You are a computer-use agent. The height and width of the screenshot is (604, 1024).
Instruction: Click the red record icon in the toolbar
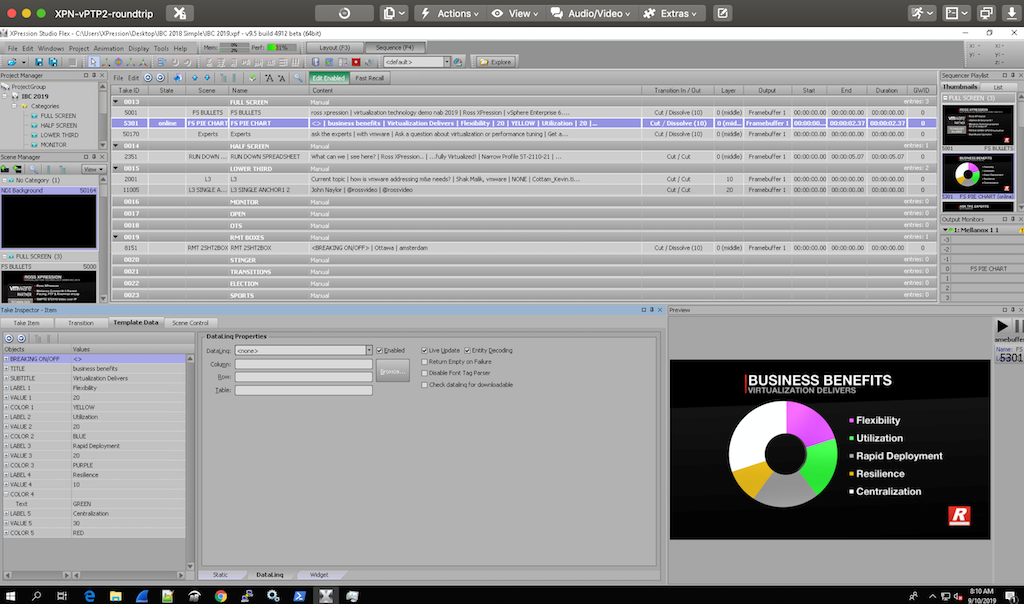click(x=356, y=62)
